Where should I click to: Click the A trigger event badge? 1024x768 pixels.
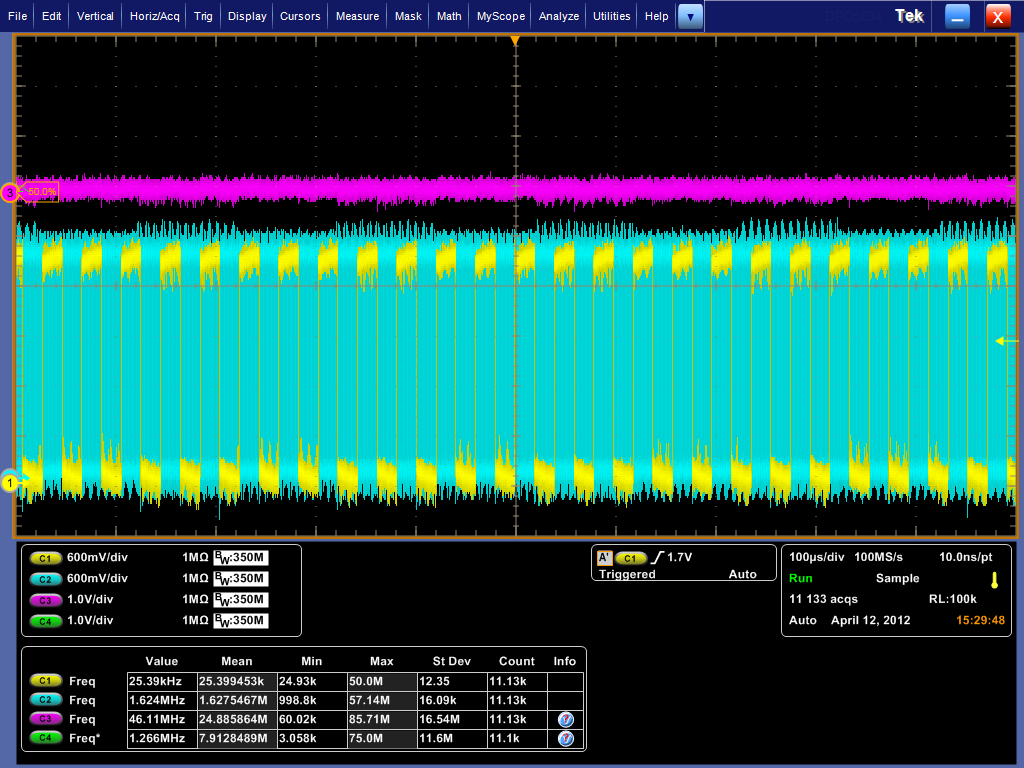tap(604, 558)
